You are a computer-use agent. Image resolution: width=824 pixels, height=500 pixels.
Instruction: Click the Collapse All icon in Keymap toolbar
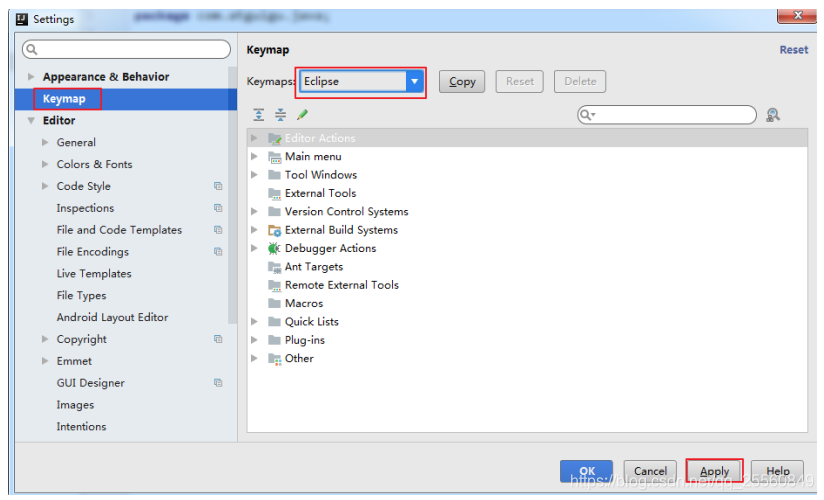(281, 115)
